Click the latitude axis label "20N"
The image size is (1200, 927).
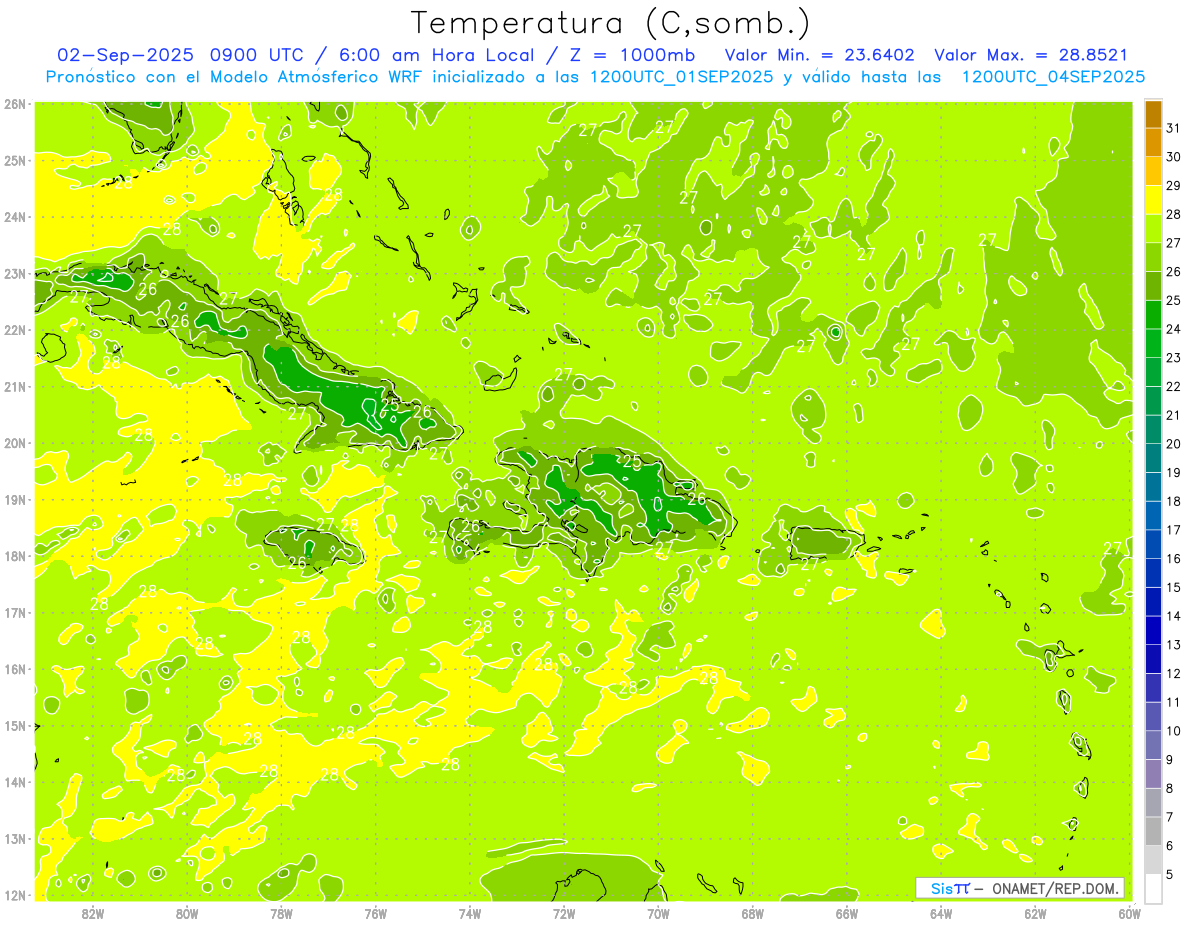click(x=15, y=443)
